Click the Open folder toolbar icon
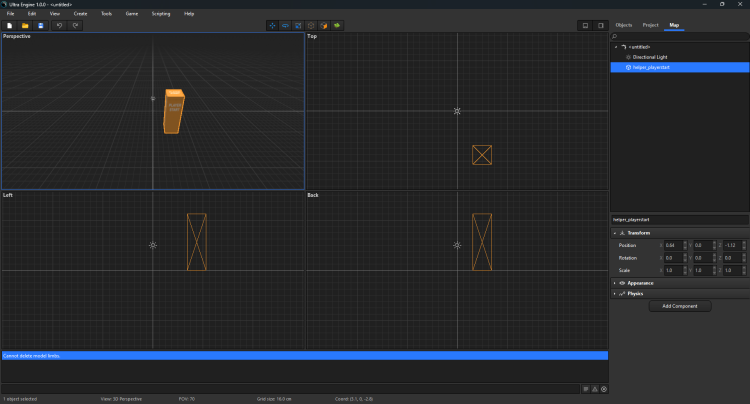Viewport: 750px width, 404px height. (25, 25)
